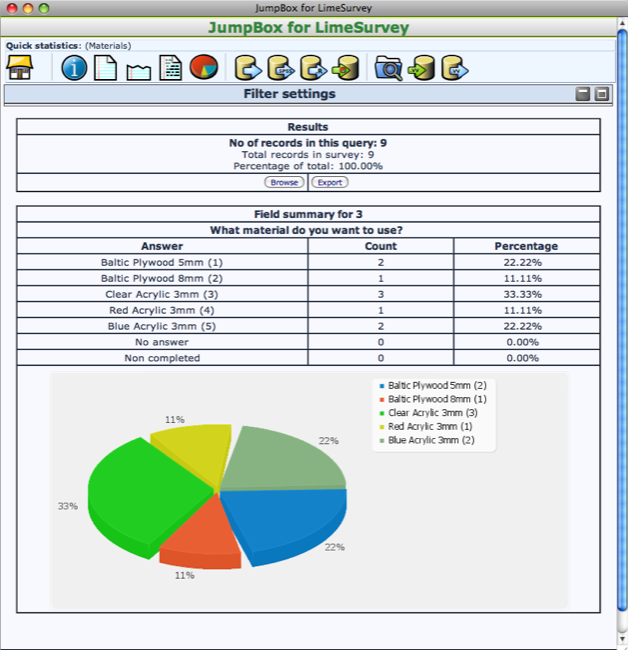
Task: Open the folder with magnifier icon
Action: pos(388,68)
